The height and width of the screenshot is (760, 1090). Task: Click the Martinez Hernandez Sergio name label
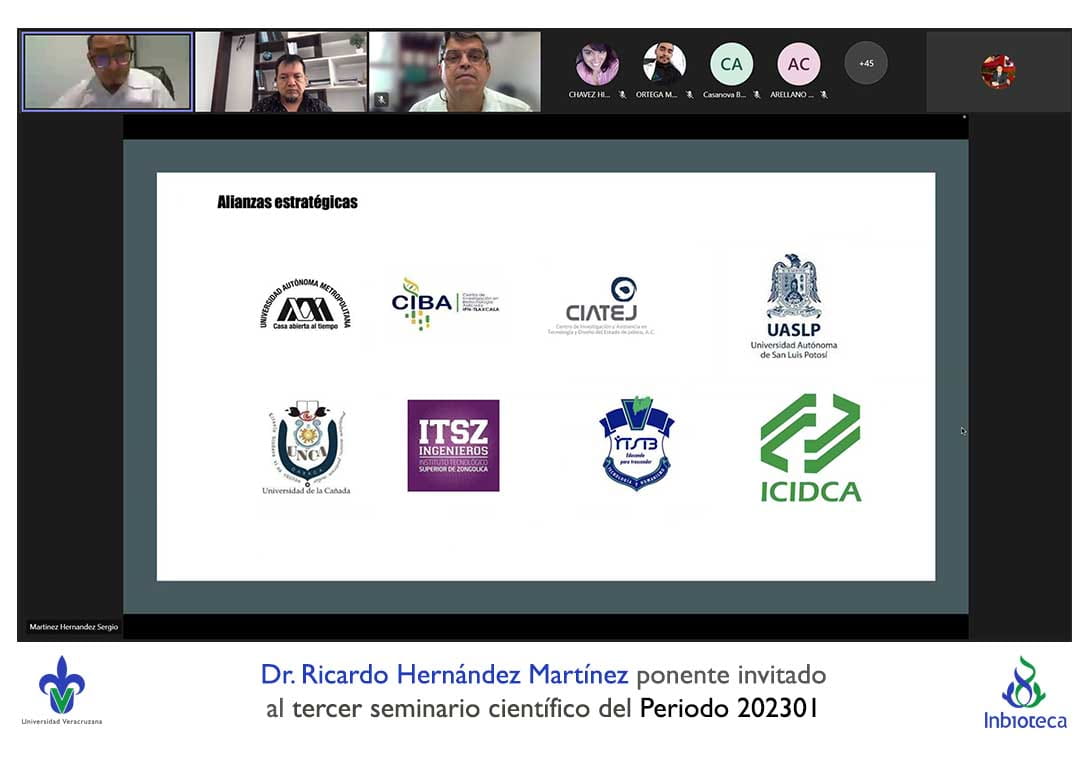[74, 627]
